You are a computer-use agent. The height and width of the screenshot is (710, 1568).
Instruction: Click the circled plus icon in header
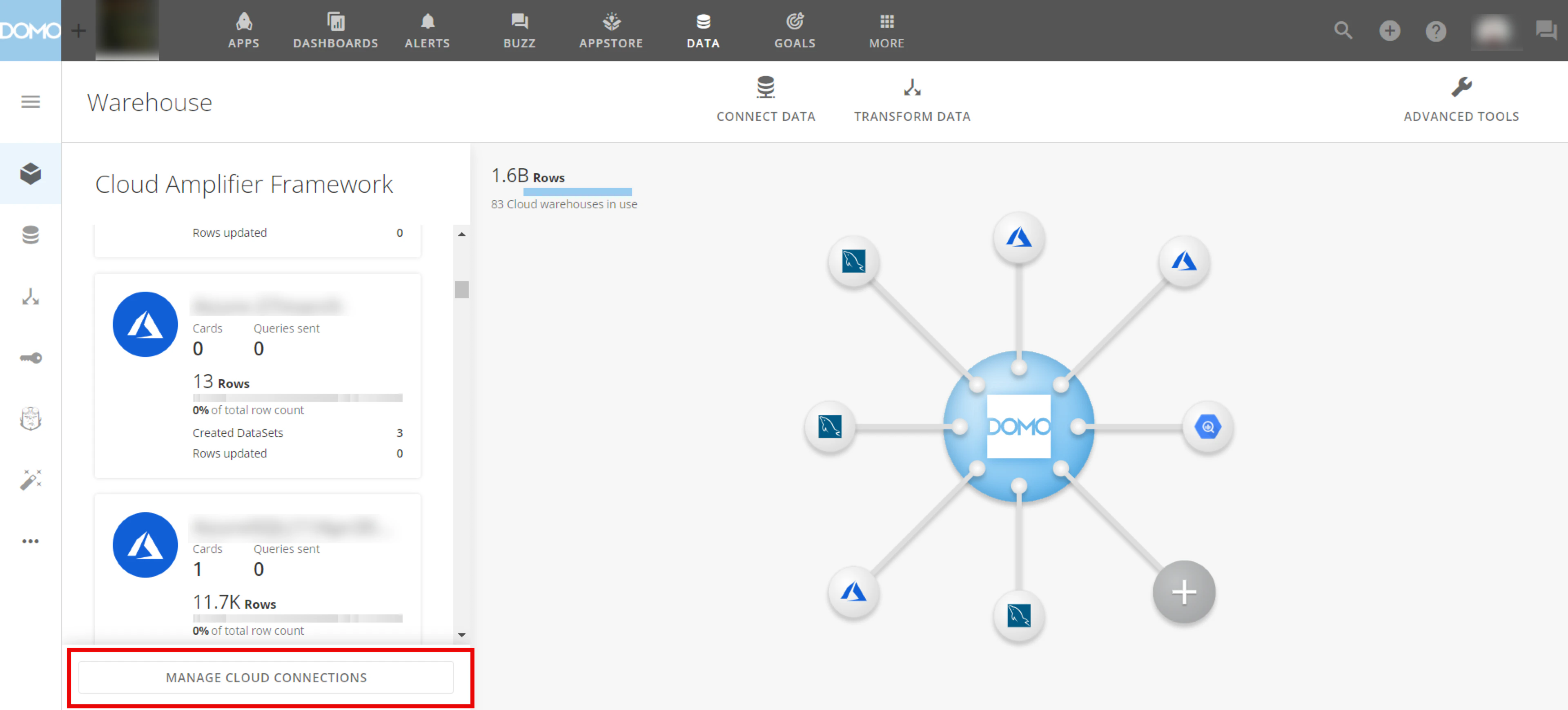[1390, 31]
